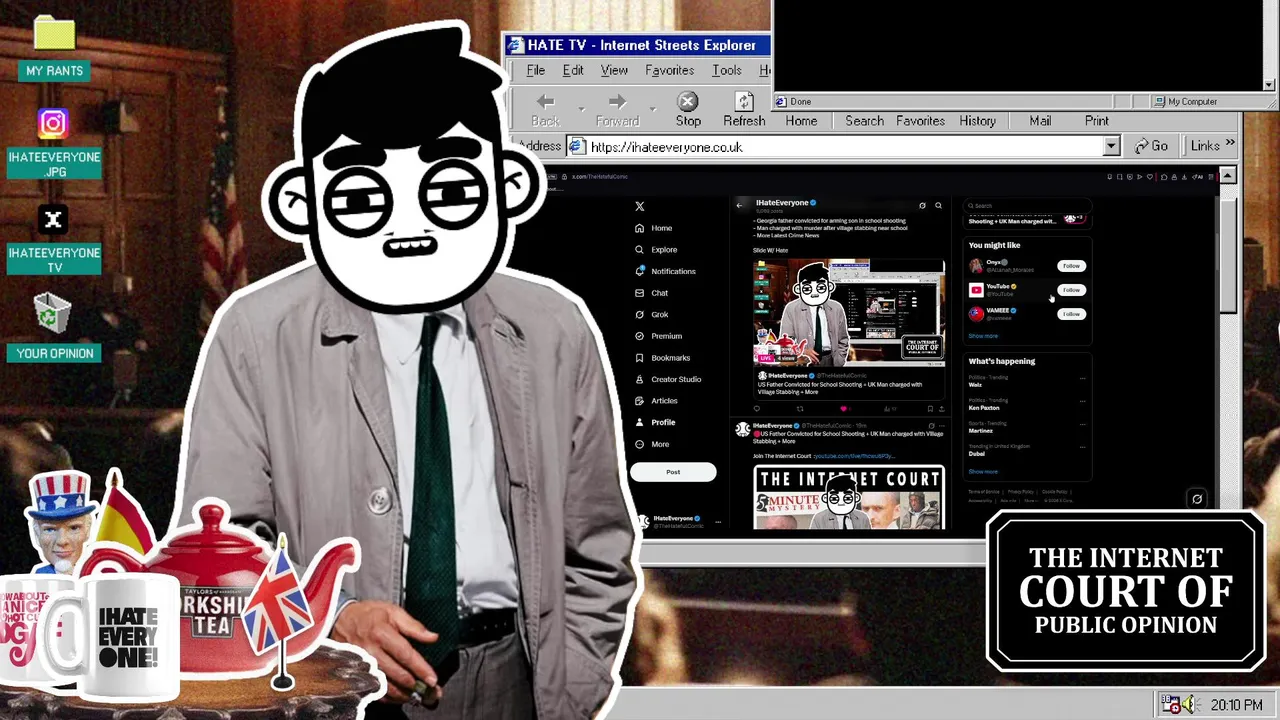
Task: Open the Back button history dropdown arrow
Action: pos(580,108)
